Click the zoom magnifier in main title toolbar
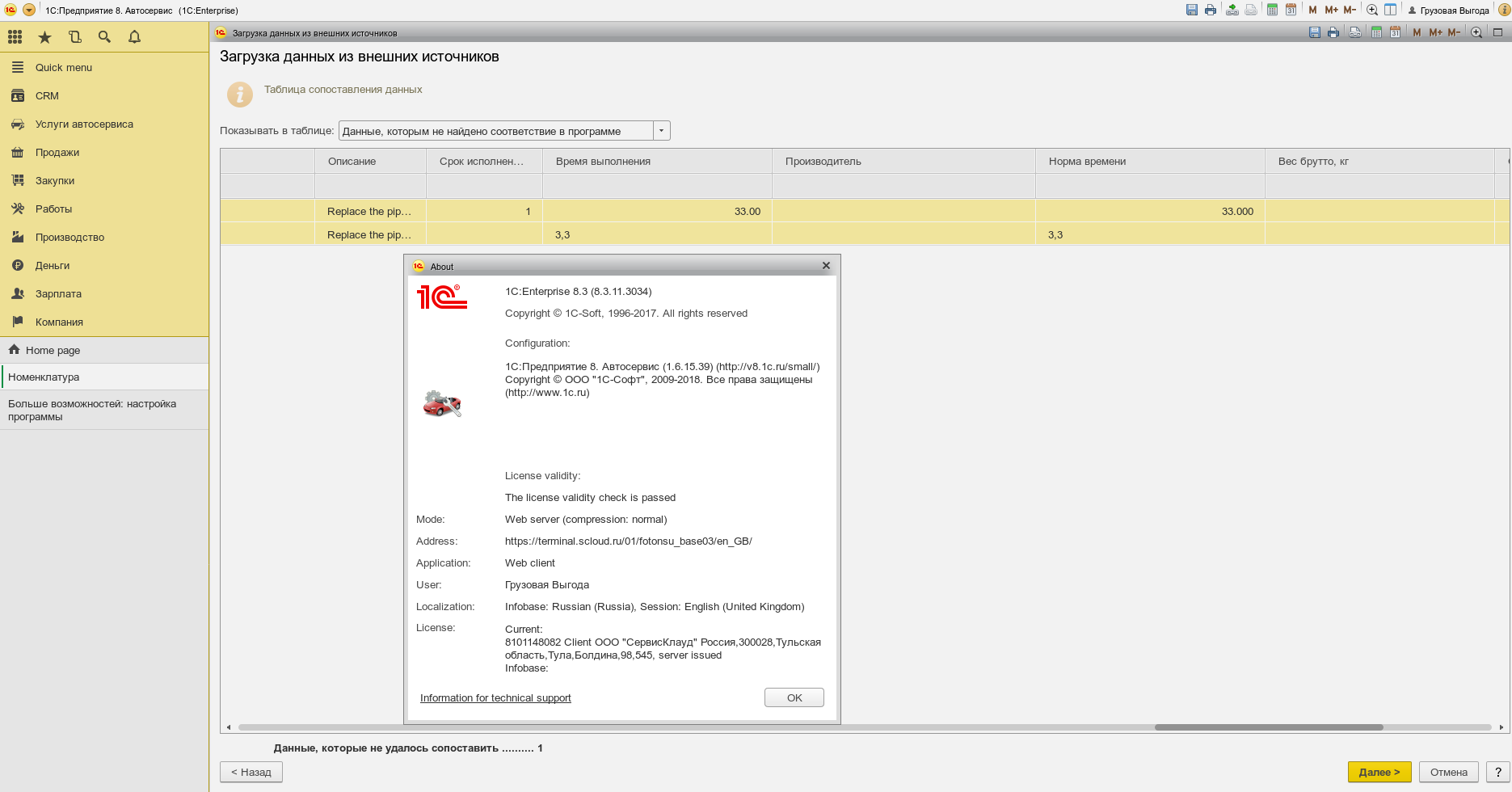 pyautogui.click(x=1372, y=10)
